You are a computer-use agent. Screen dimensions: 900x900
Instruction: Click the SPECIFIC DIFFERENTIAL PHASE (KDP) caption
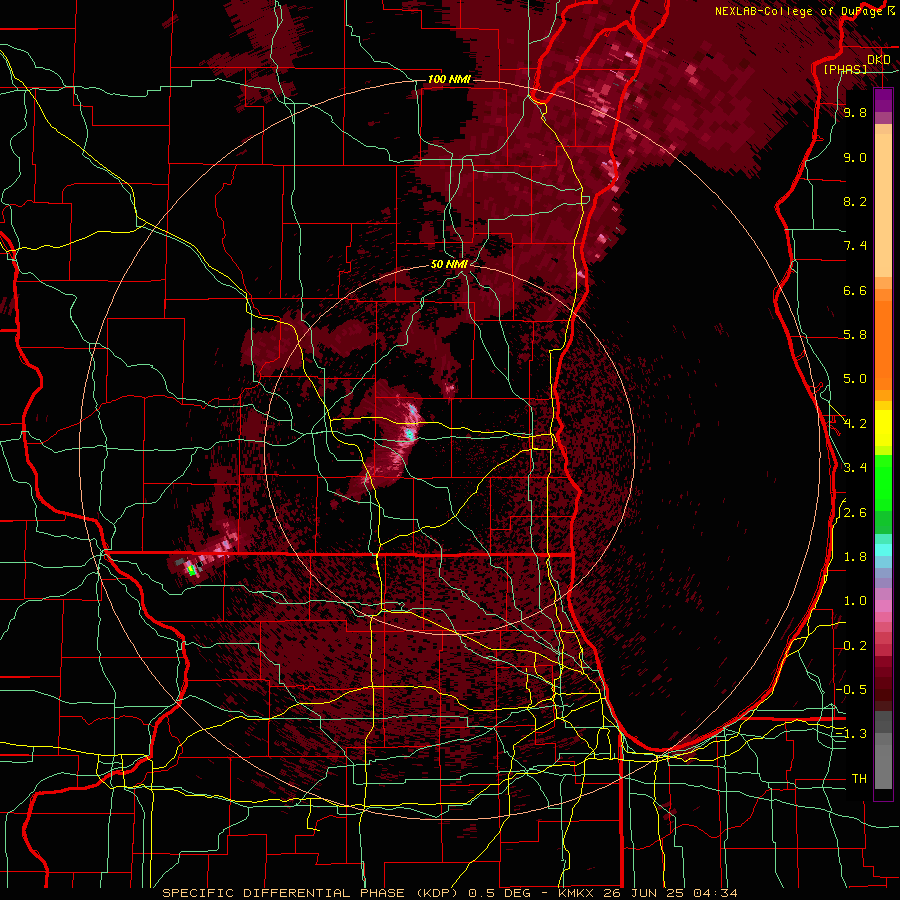coord(312,893)
